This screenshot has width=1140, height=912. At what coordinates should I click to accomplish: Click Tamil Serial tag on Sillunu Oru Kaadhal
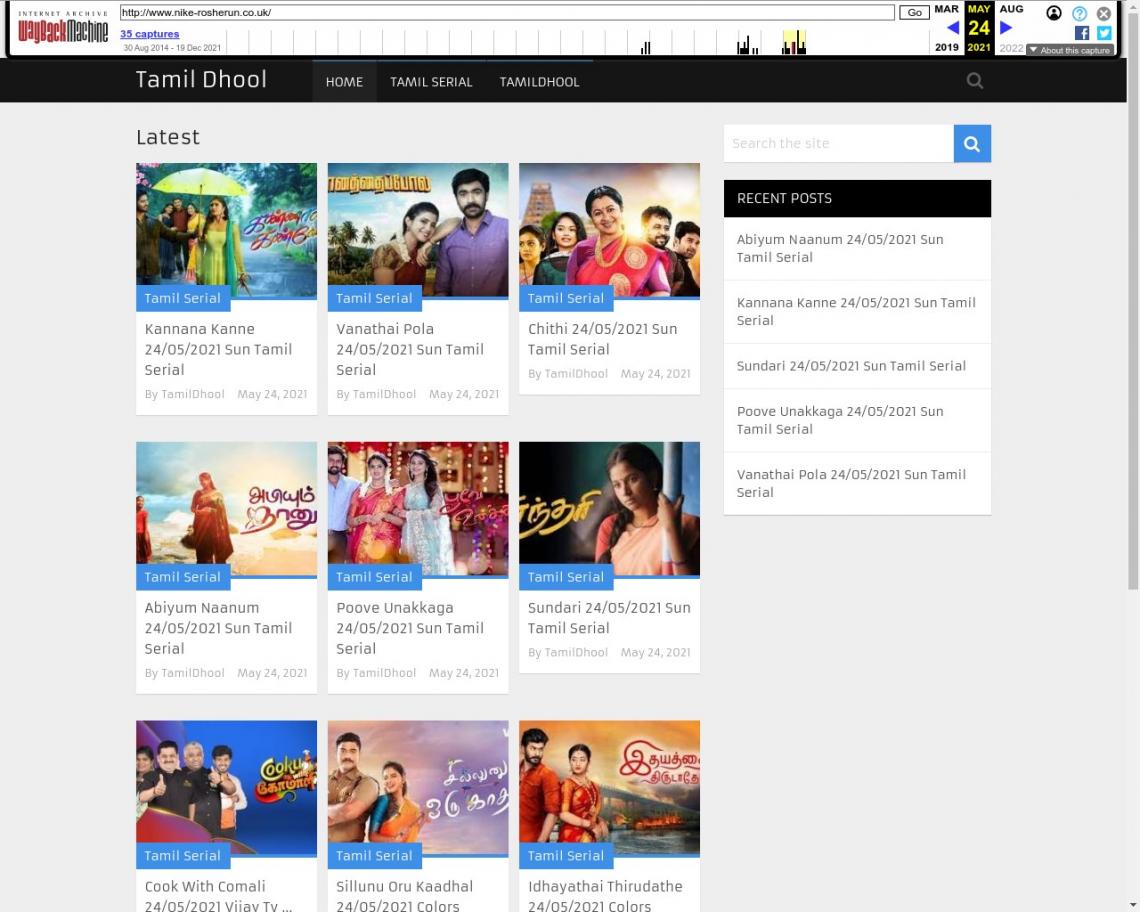click(374, 855)
